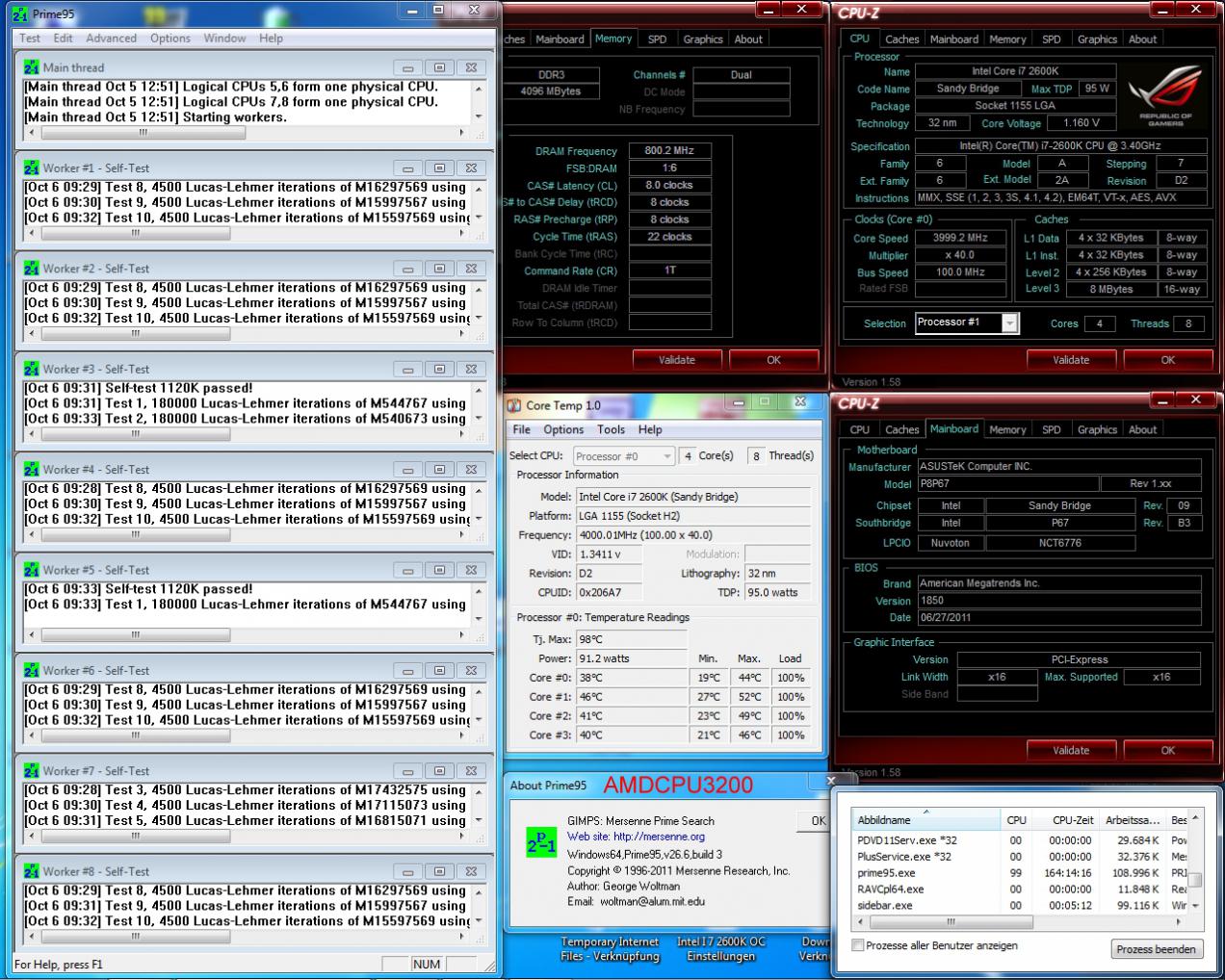Viewport: 1225px width, 980px height.
Task: Restore the Worker #8 child window
Action: click(439, 871)
